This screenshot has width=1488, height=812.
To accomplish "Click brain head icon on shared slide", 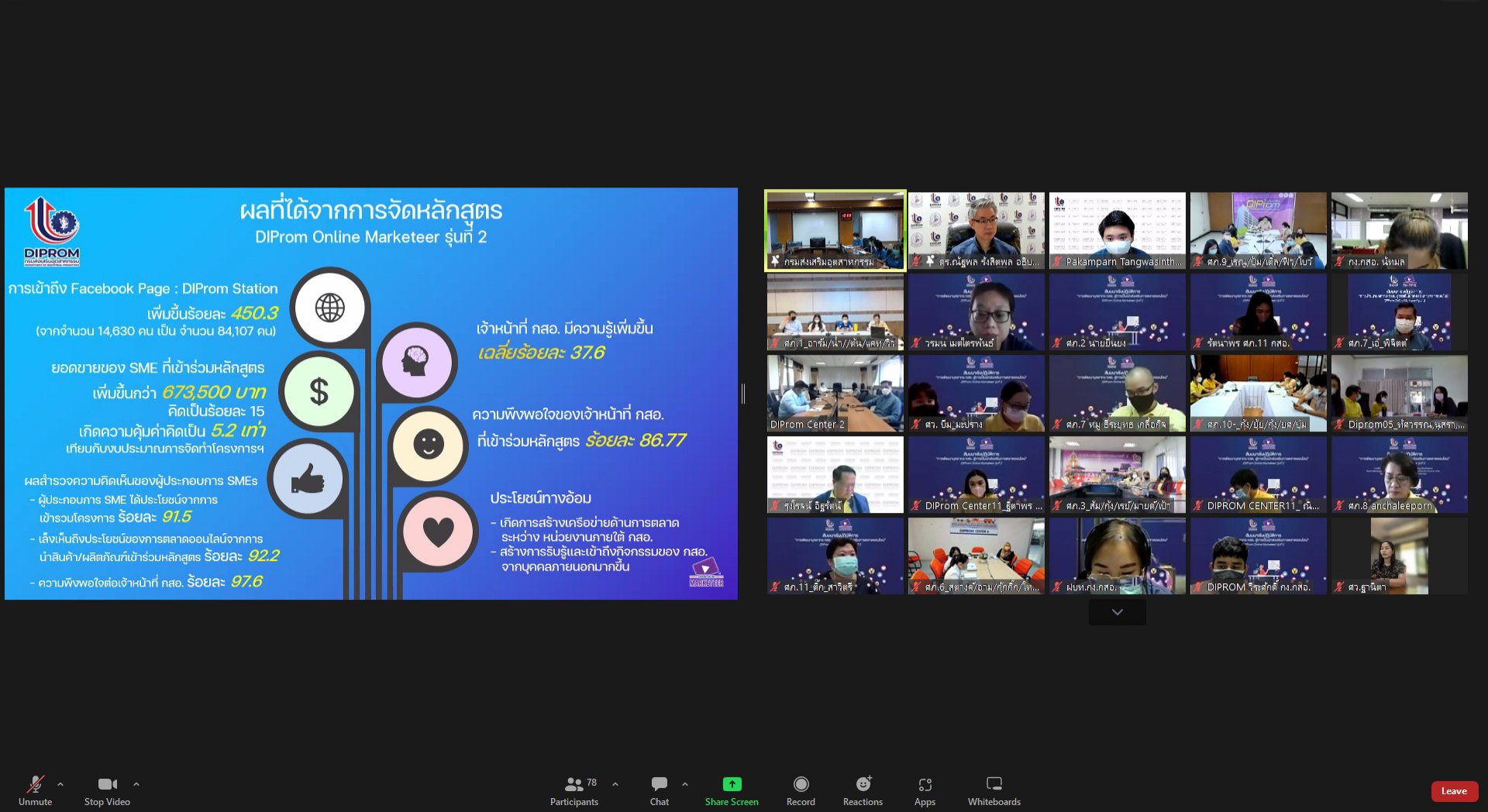I will (416, 362).
